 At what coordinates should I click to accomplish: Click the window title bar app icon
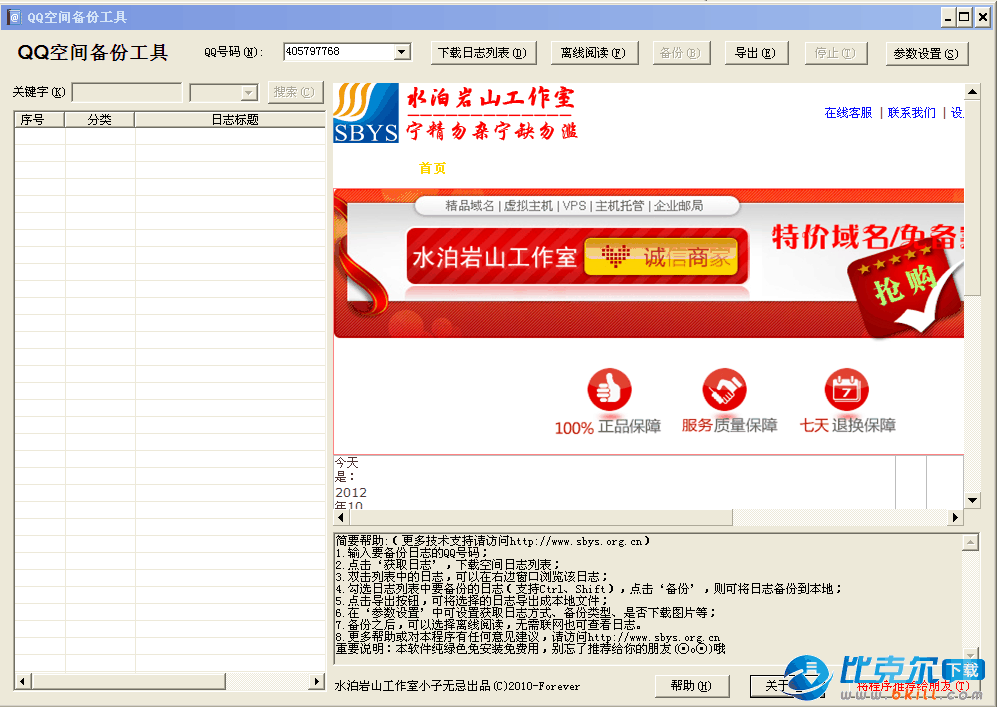point(14,17)
